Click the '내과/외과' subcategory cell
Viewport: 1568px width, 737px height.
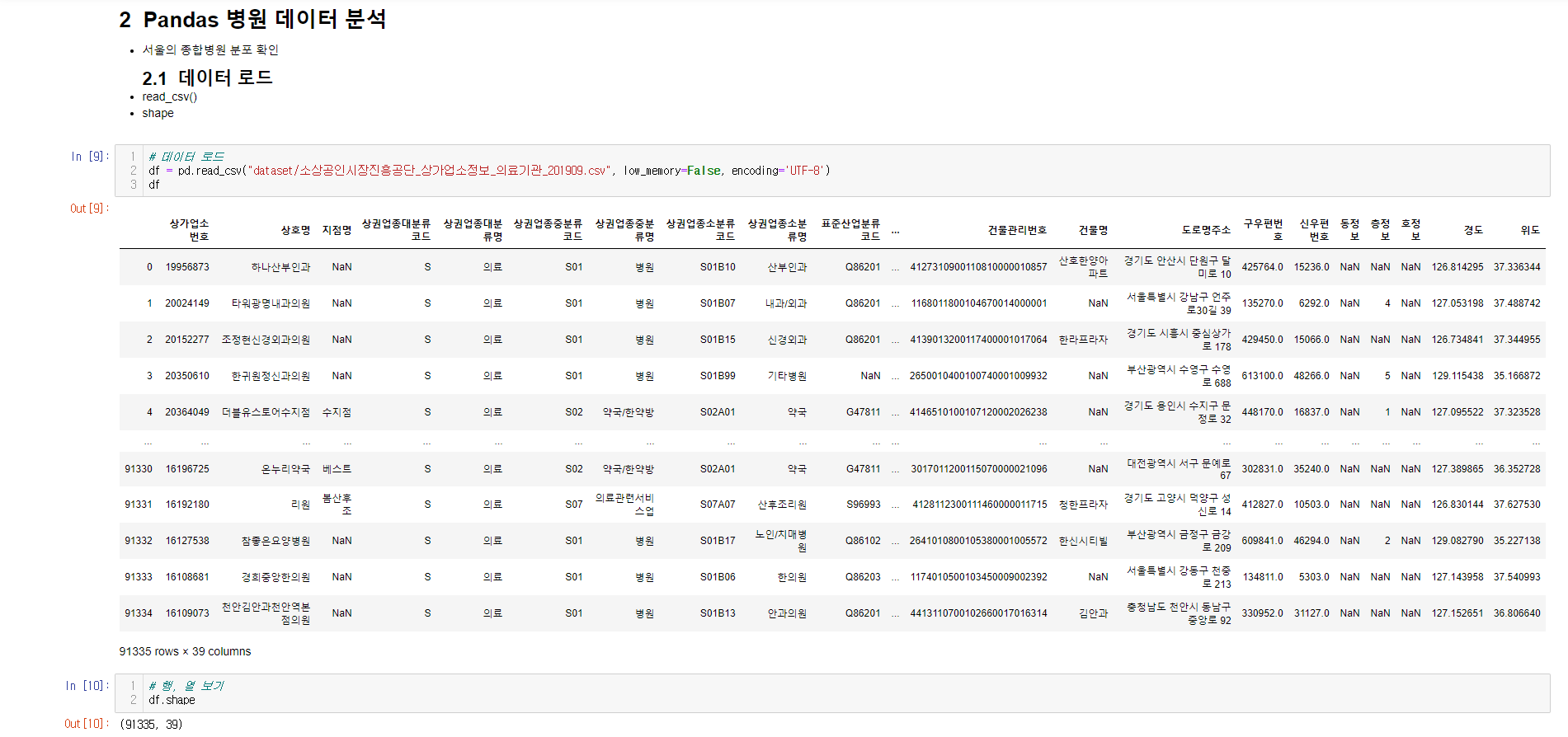[786, 303]
